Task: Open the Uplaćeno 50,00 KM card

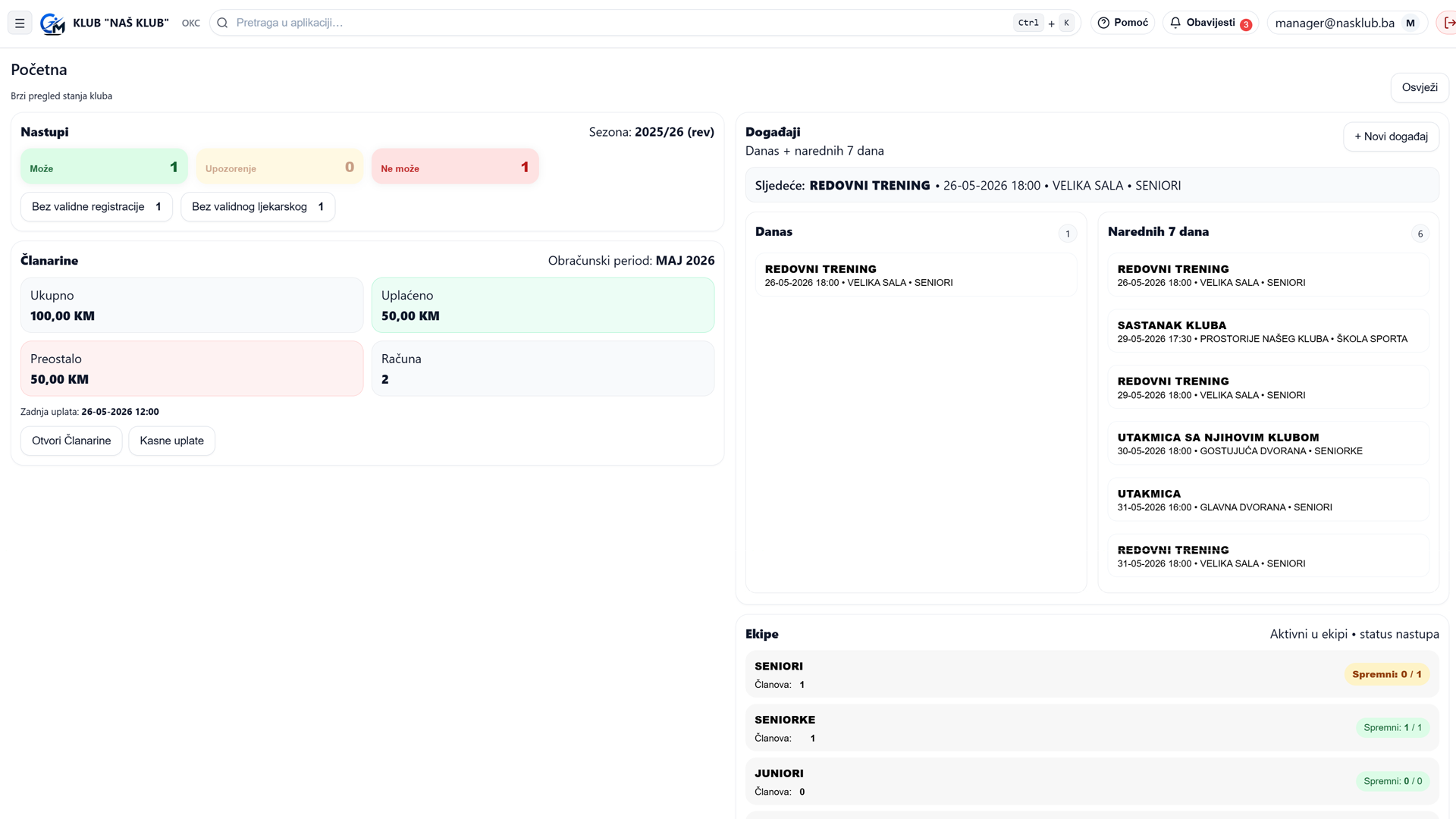Action: click(543, 305)
